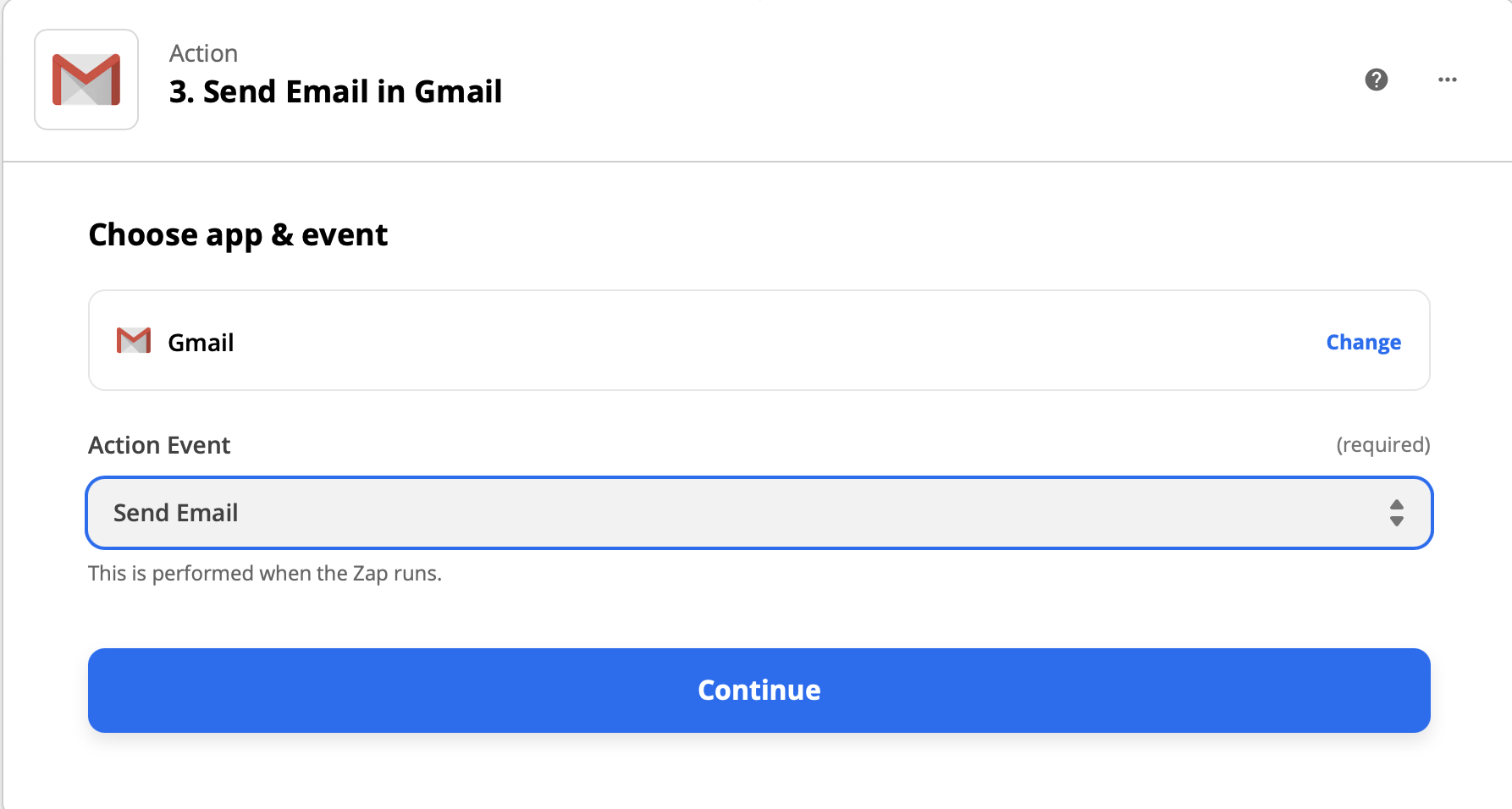Viewport: 1512px width, 809px height.
Task: Click the 'Action' label above step title
Action: pyautogui.click(x=203, y=53)
